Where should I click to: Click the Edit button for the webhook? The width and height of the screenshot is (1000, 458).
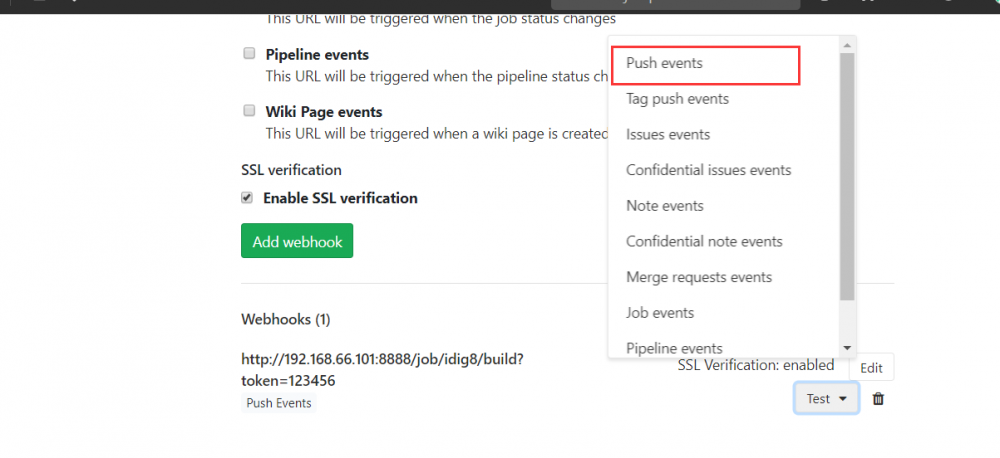(x=871, y=367)
